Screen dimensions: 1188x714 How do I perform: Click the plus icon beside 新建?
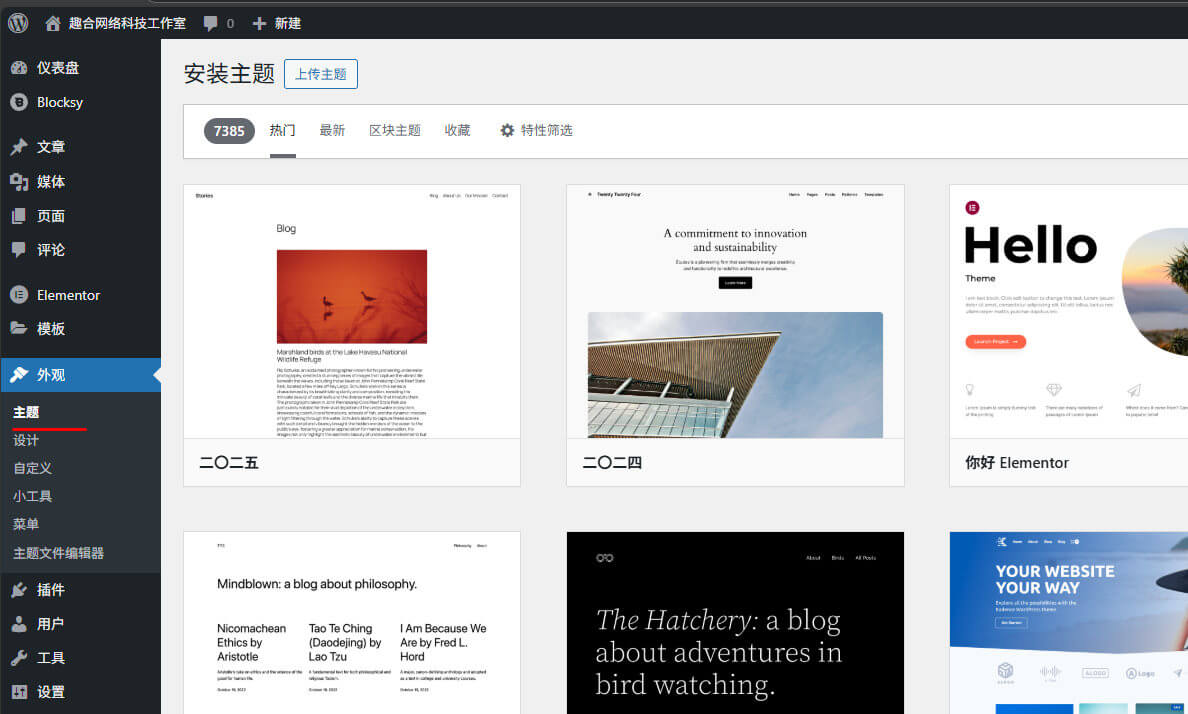(x=259, y=23)
